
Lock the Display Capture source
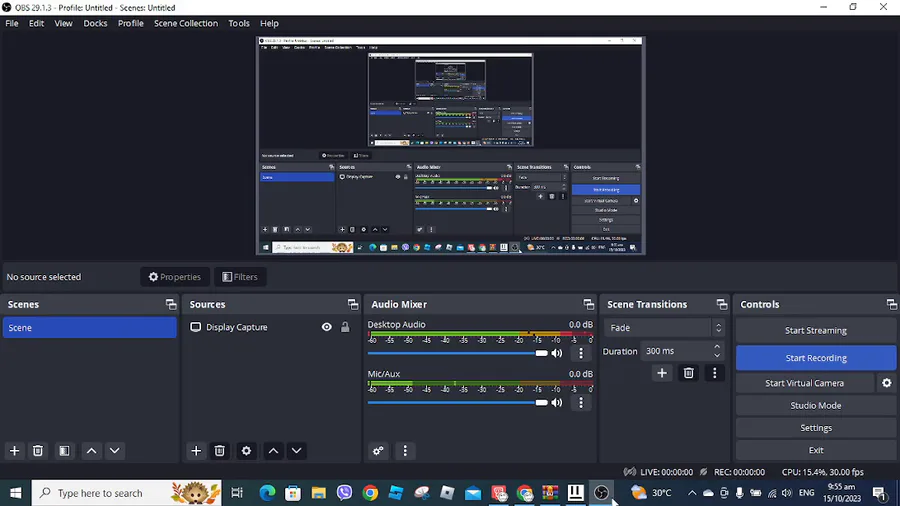coord(345,327)
